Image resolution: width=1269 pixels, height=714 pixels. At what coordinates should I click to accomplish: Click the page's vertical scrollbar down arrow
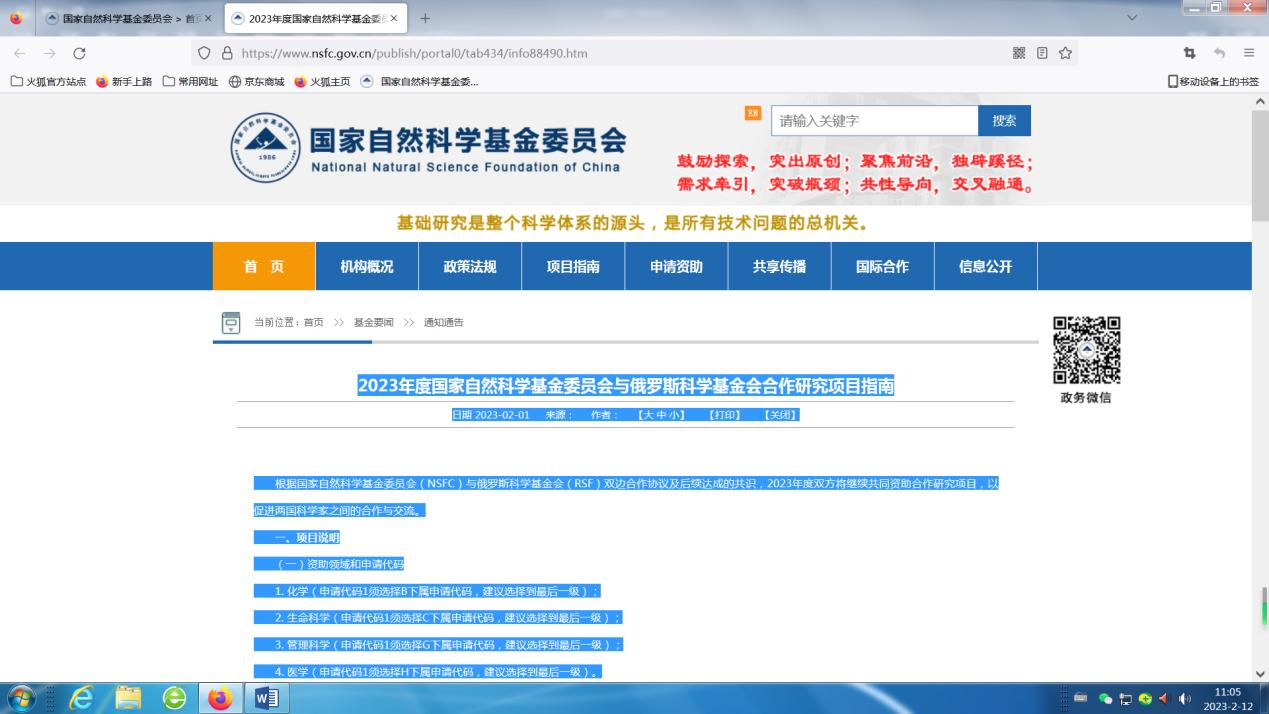pyautogui.click(x=1259, y=674)
